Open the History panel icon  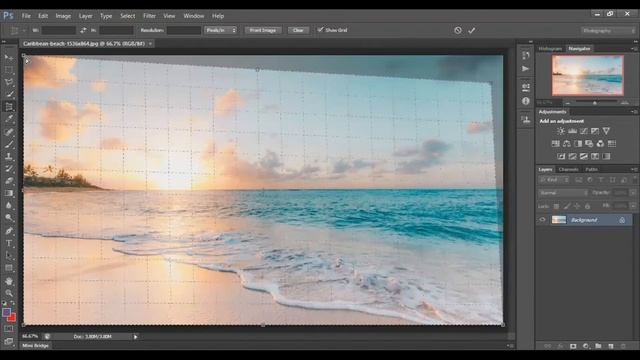526,55
